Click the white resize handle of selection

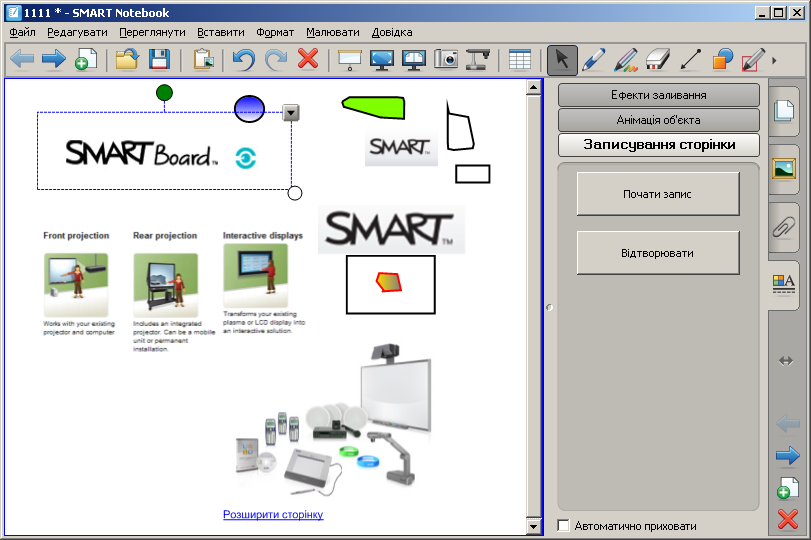295,193
